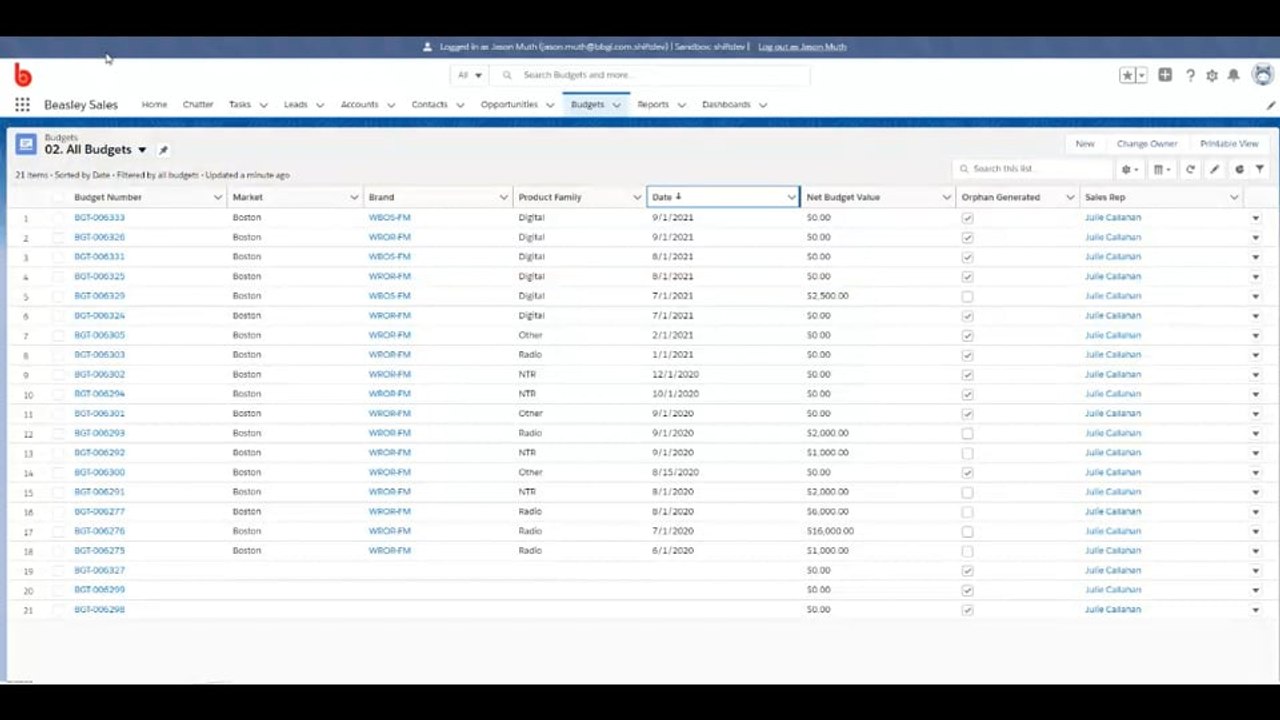Expand Brand column menu
Screen dimensions: 1280x720
503,197
